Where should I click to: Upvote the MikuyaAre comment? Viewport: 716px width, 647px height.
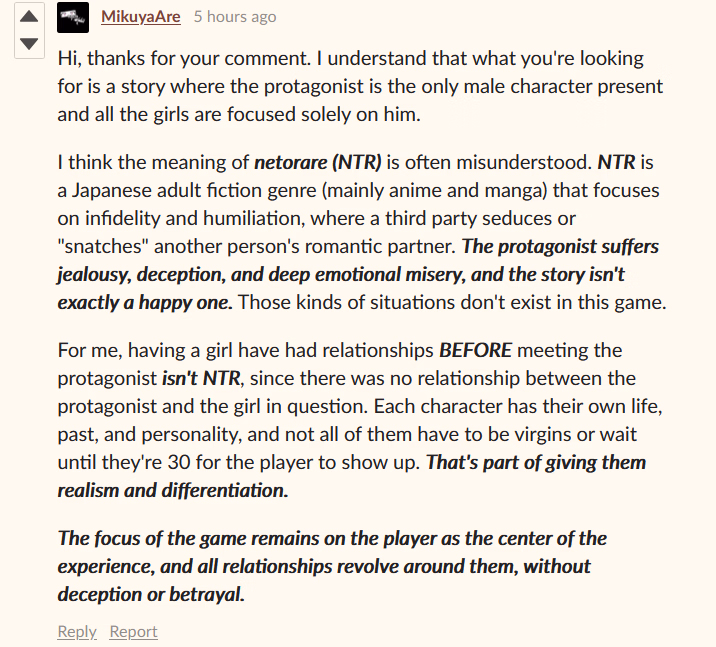pyautogui.click(x=29, y=17)
